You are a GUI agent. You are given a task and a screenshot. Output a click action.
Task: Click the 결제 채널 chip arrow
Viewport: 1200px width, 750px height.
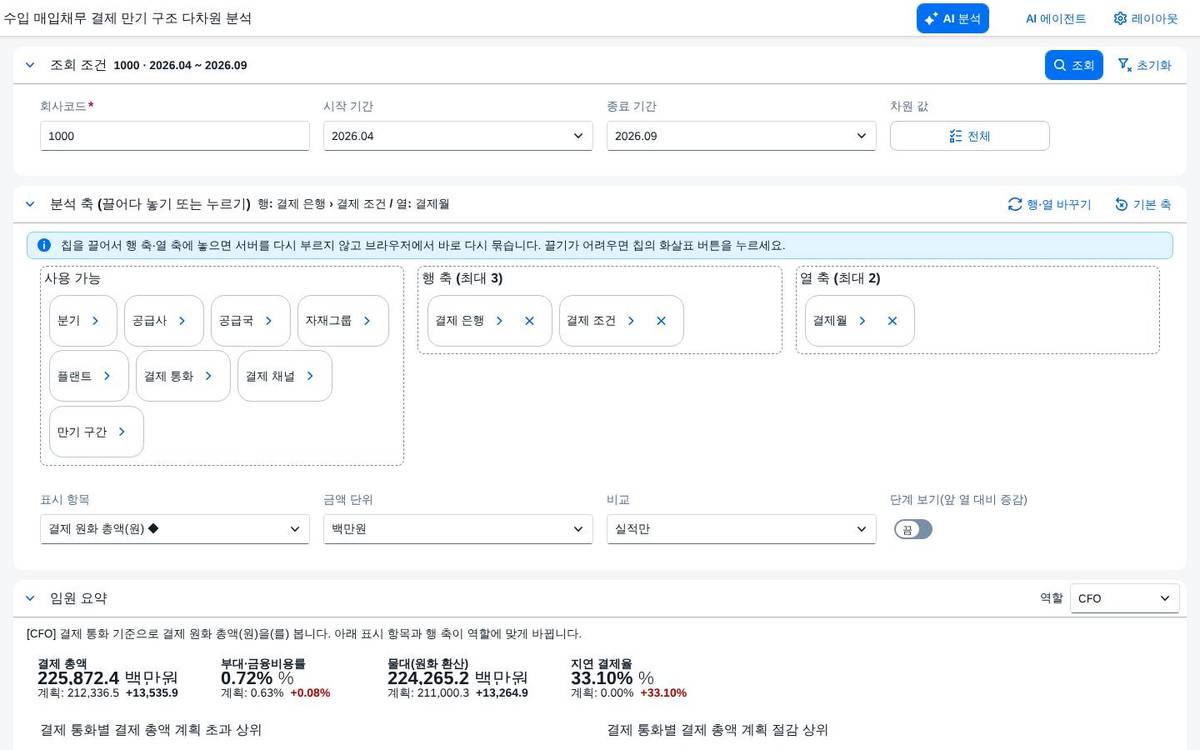310,376
